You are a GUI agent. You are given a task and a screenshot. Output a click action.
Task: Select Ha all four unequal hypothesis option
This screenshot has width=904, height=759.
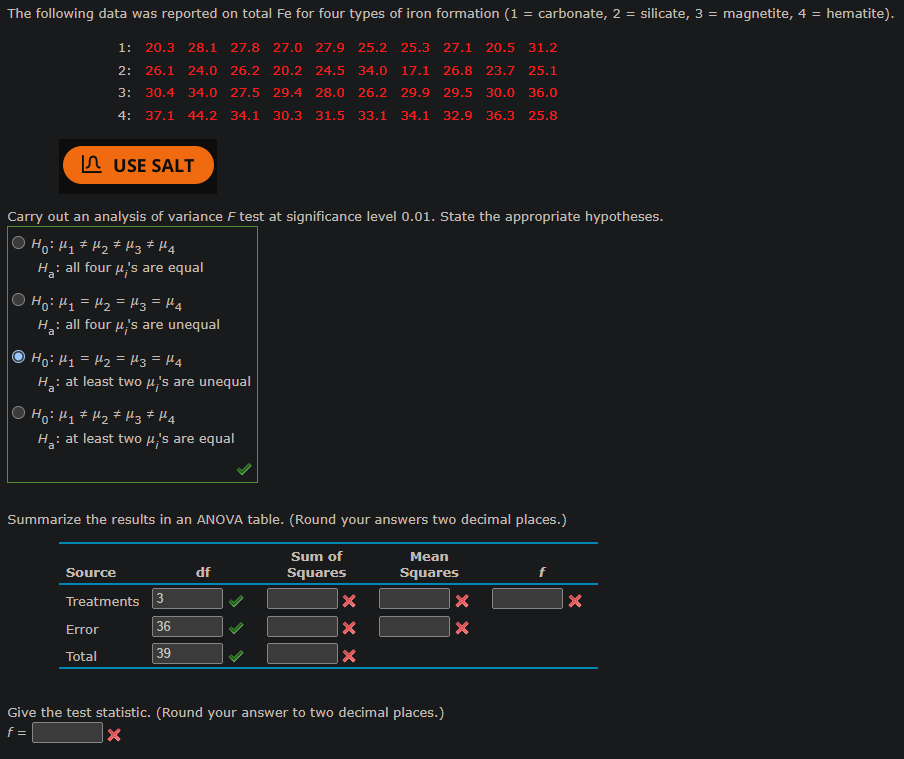(x=18, y=300)
